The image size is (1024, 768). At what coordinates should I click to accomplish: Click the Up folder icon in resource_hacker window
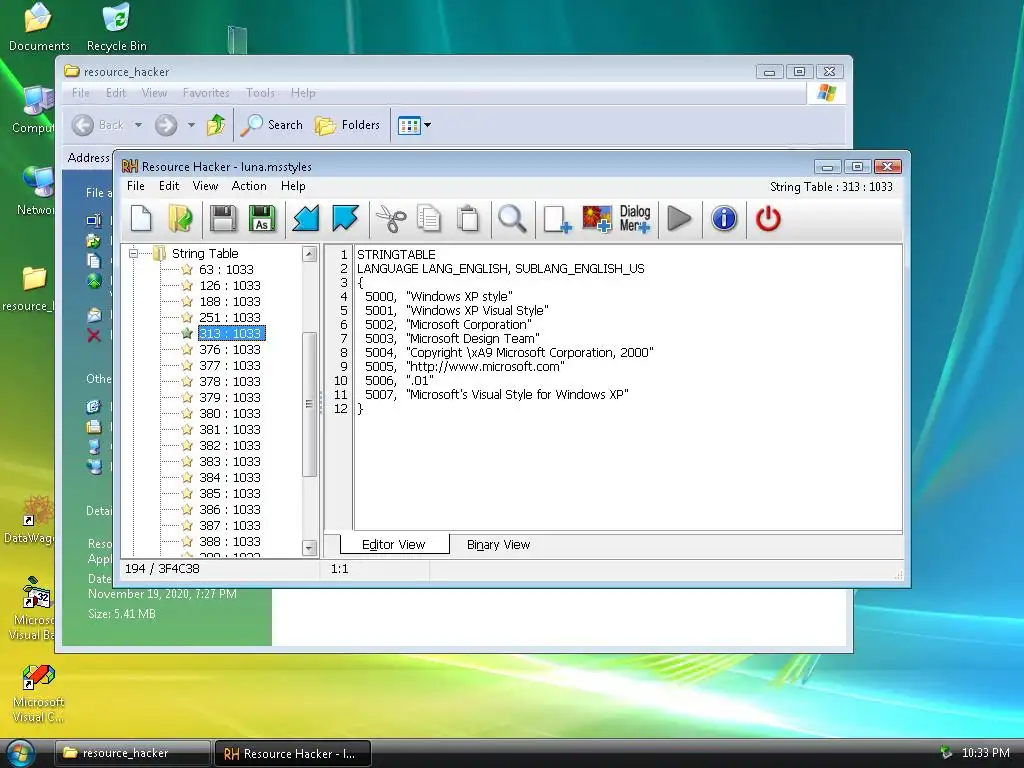(x=216, y=125)
